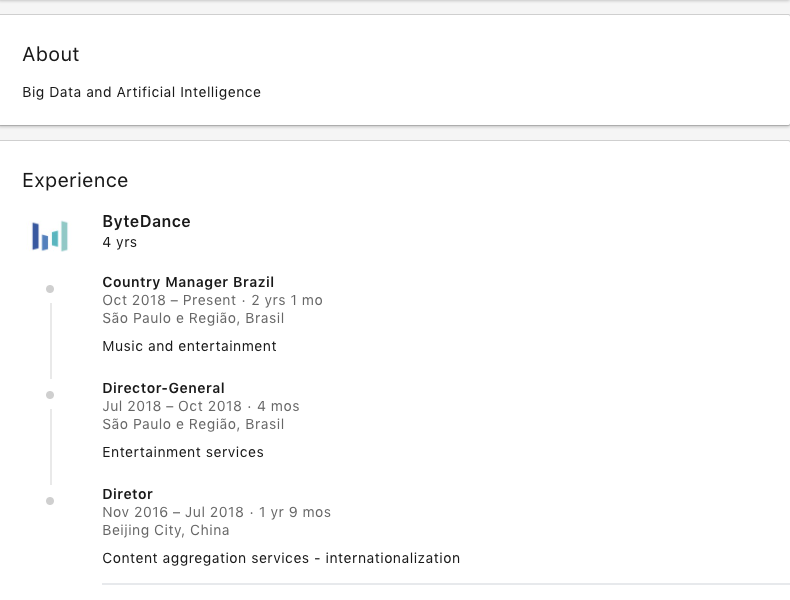
Task: Open the Diretor position title
Action: pos(127,494)
